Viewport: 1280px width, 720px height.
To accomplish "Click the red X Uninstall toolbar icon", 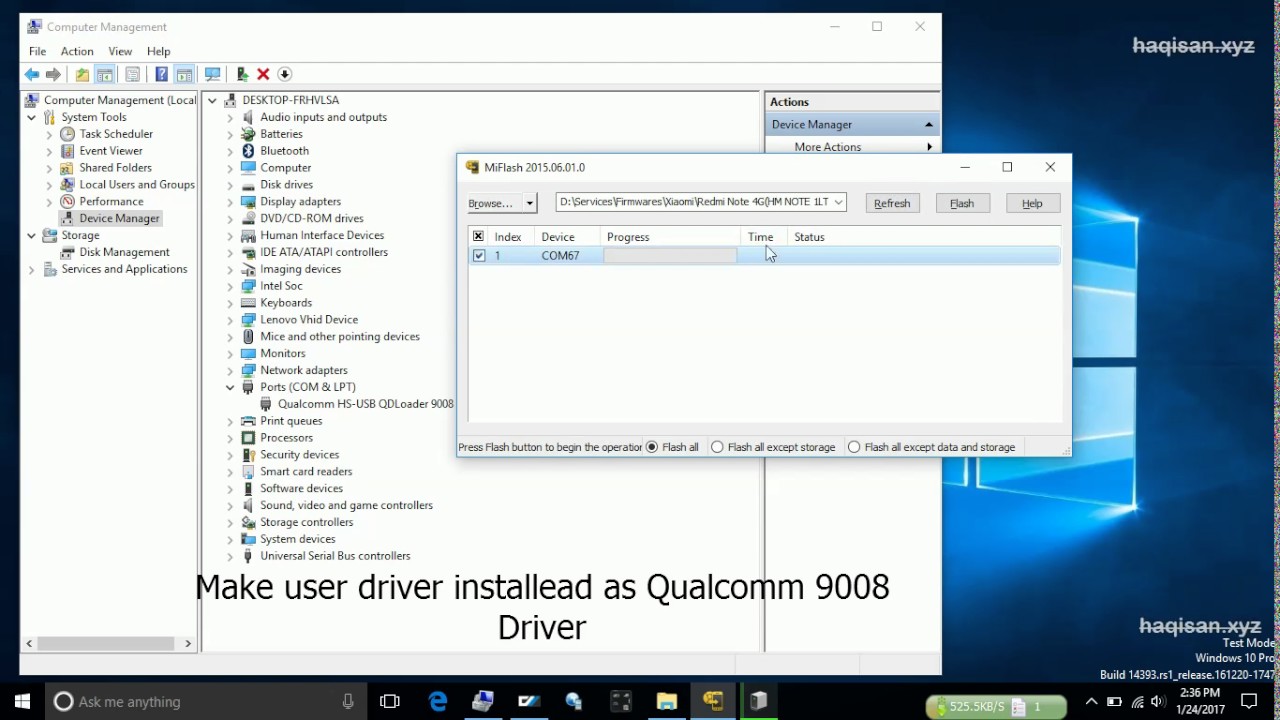I will coord(263,74).
